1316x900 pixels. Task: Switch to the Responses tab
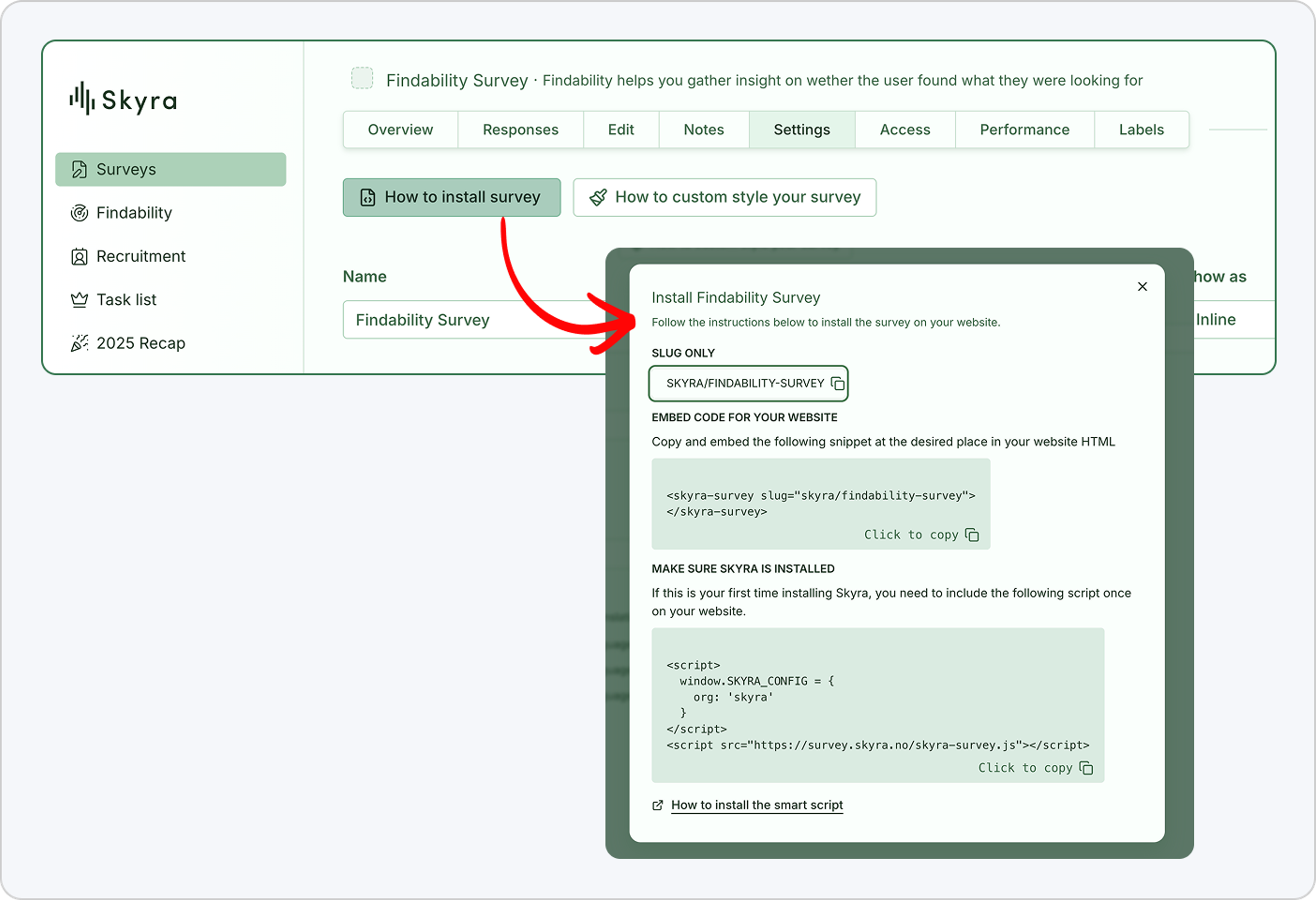point(520,130)
